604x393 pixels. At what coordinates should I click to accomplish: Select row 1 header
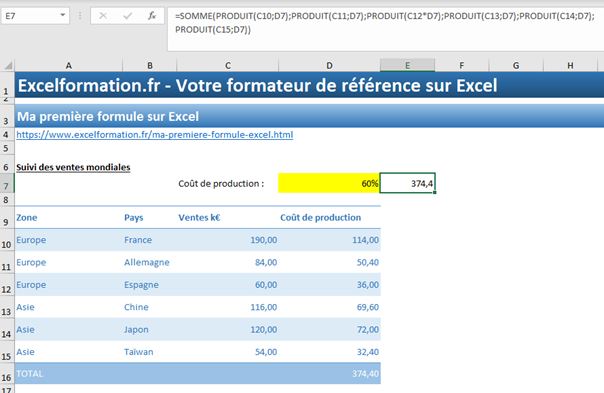(7, 86)
